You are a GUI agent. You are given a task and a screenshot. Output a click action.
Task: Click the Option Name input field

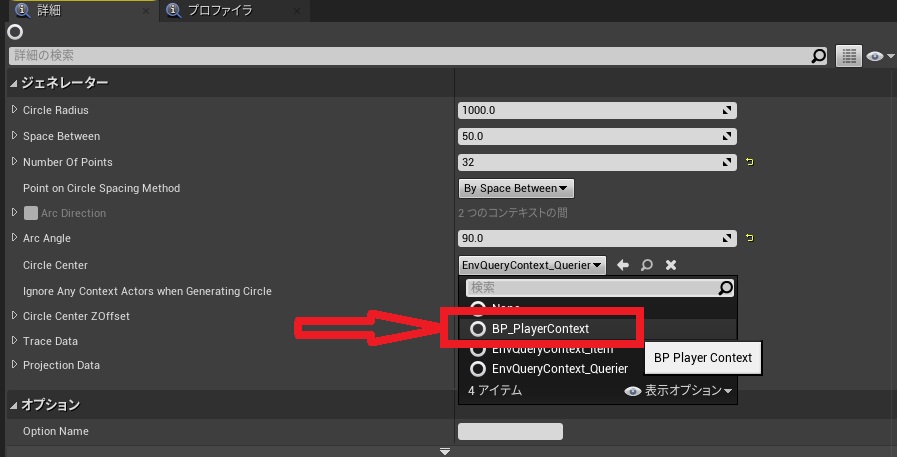point(510,432)
